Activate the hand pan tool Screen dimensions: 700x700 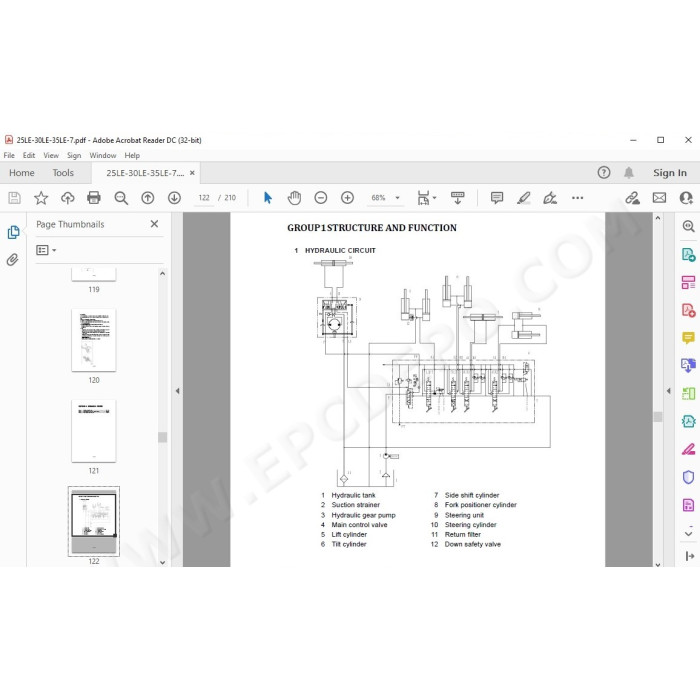click(294, 198)
